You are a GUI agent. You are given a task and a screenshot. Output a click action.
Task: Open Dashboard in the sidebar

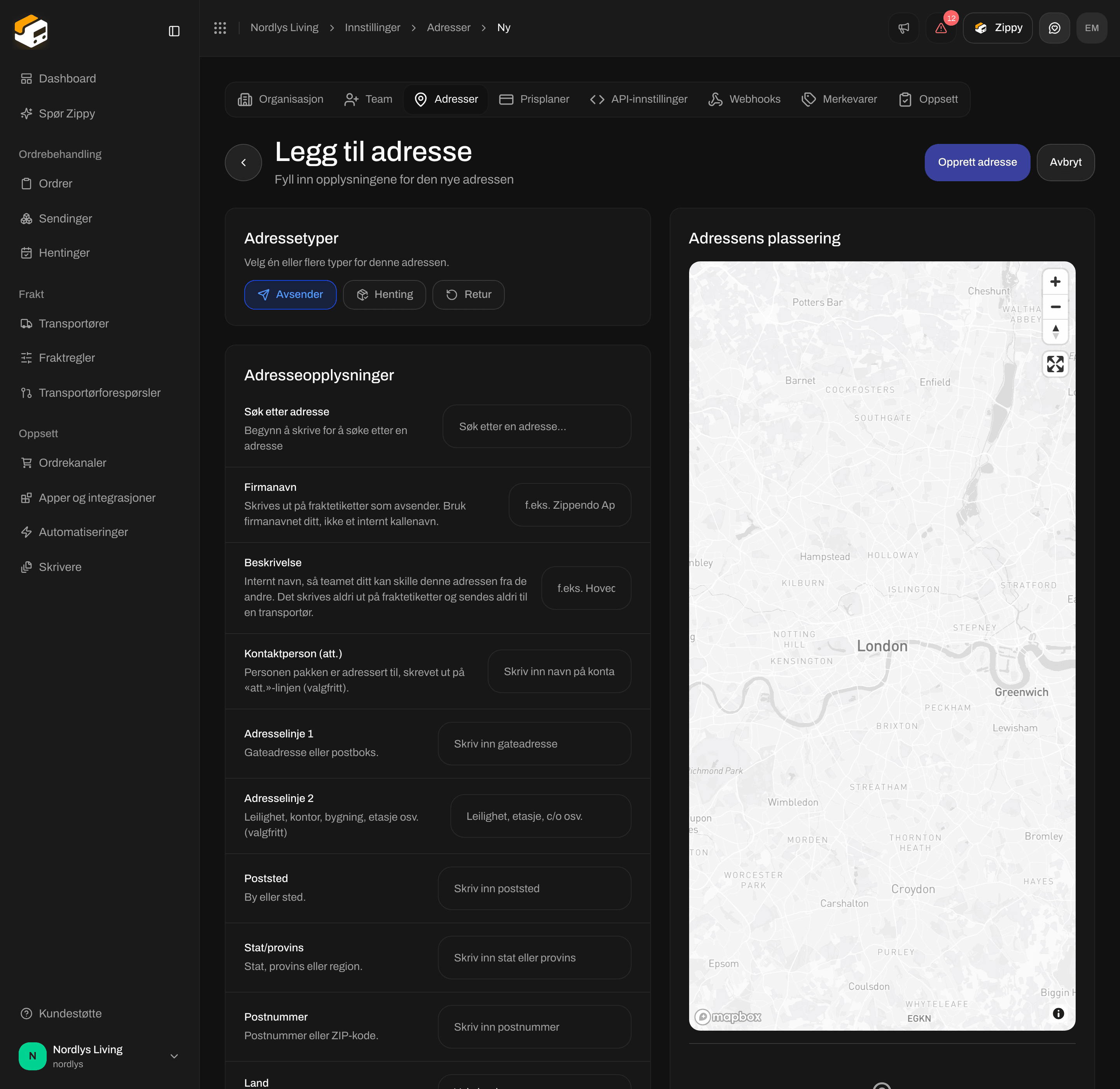(x=100, y=78)
